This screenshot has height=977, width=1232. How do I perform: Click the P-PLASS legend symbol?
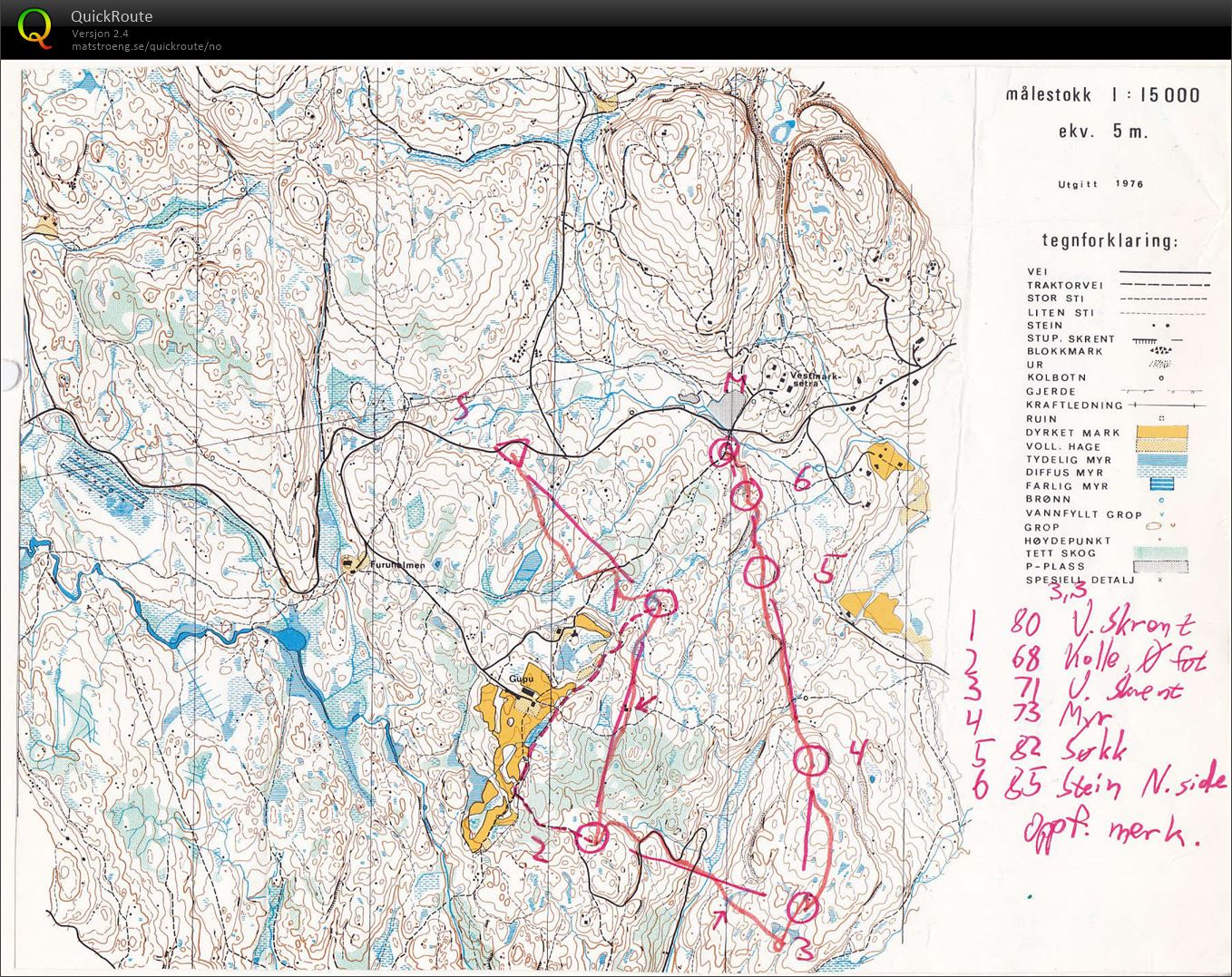click(x=1160, y=566)
